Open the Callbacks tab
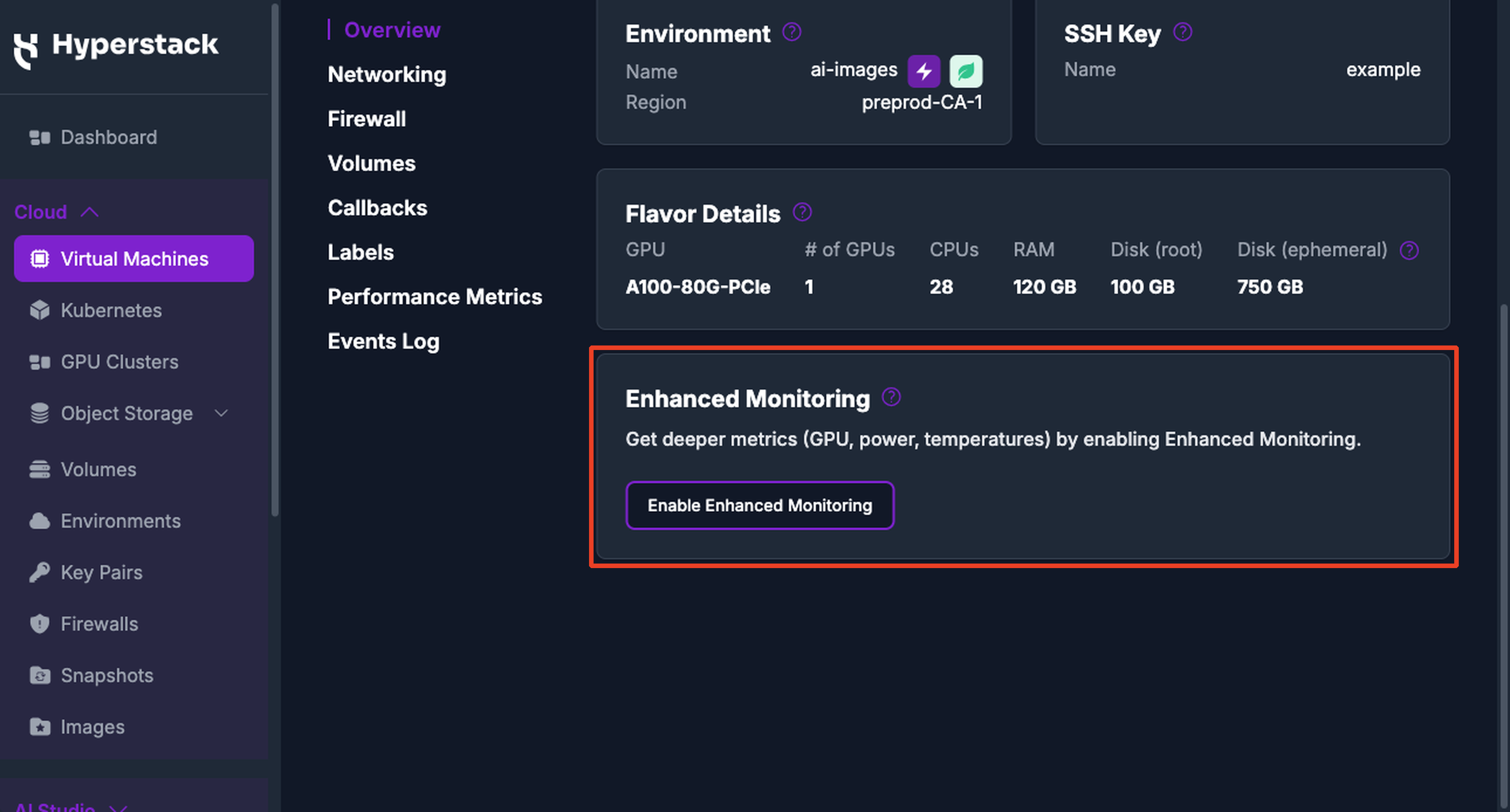This screenshot has height=812, width=1510. coord(377,208)
